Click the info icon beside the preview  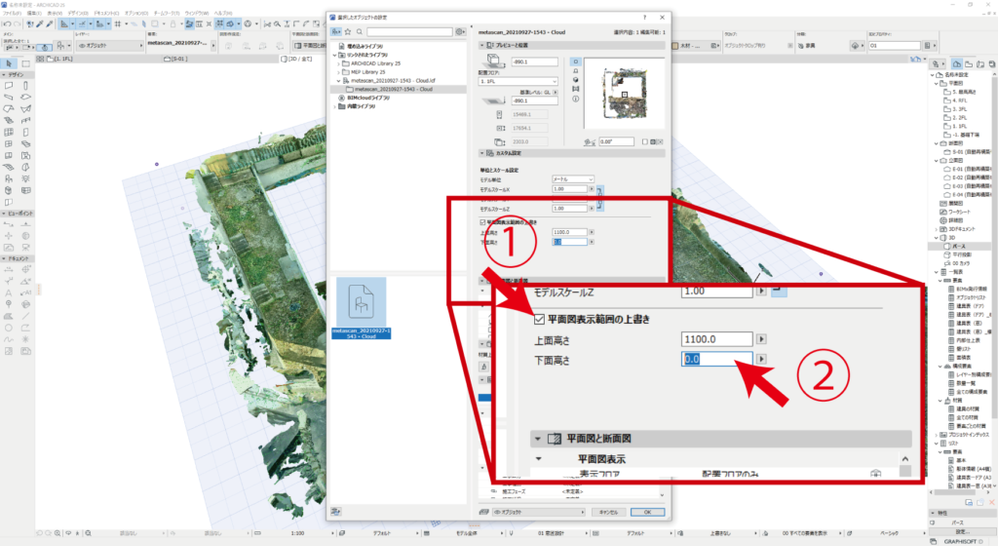click(575, 99)
